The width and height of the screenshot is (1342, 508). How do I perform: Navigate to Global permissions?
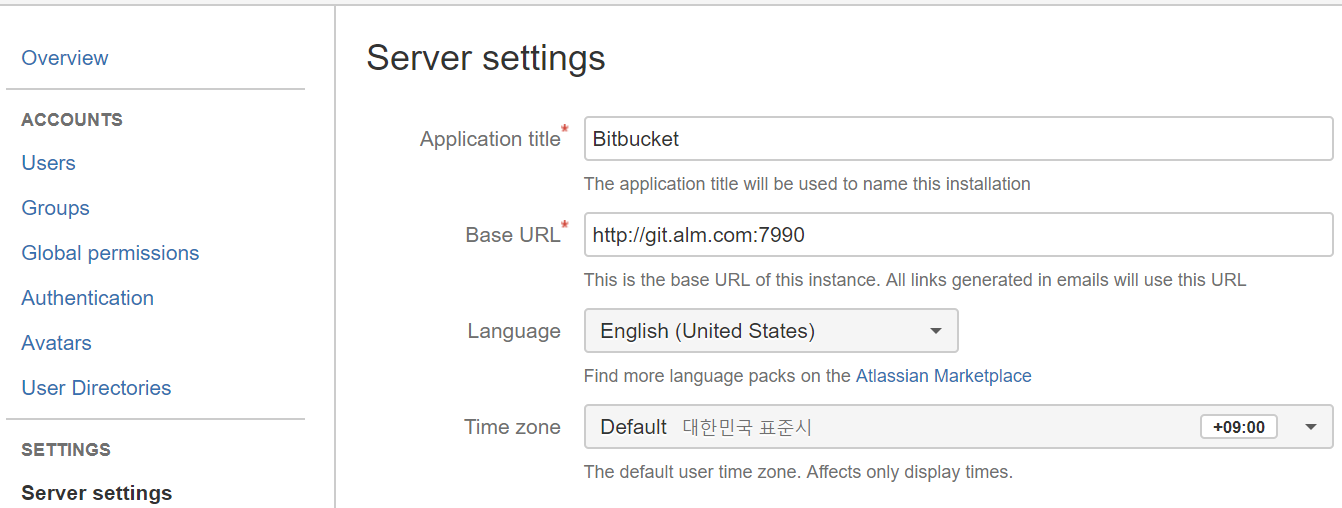point(110,253)
